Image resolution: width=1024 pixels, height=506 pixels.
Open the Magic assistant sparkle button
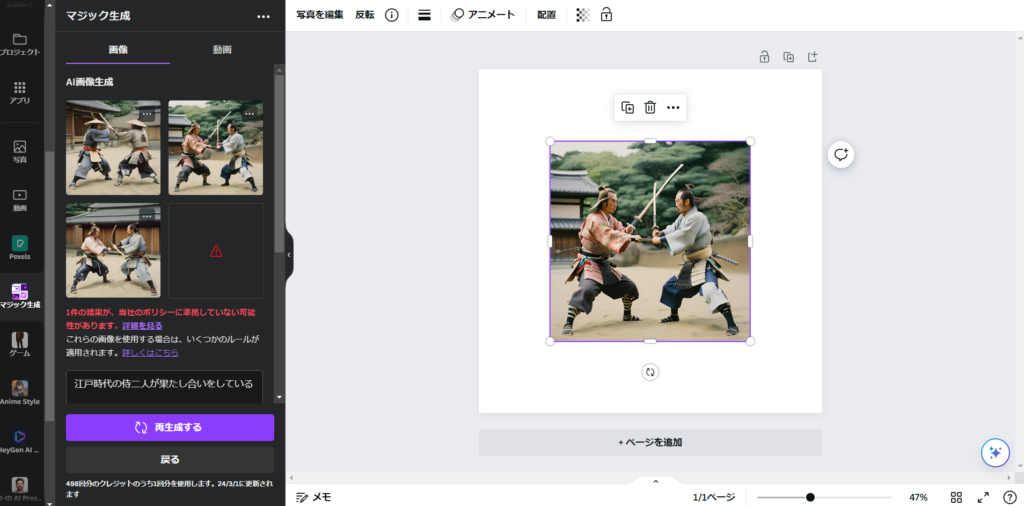click(994, 452)
